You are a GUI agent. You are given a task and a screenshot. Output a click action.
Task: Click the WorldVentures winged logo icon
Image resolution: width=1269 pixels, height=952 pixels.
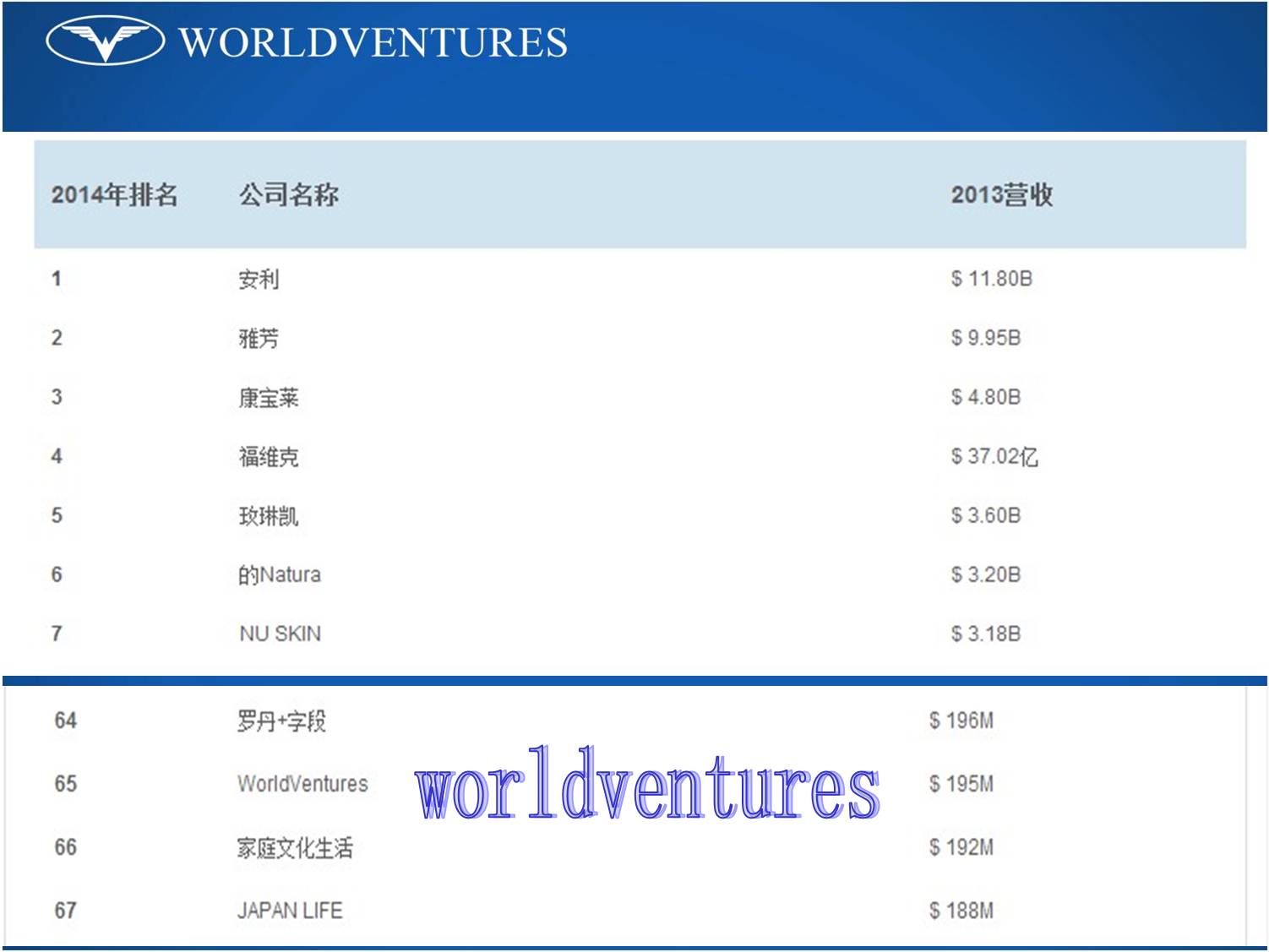coord(105,41)
